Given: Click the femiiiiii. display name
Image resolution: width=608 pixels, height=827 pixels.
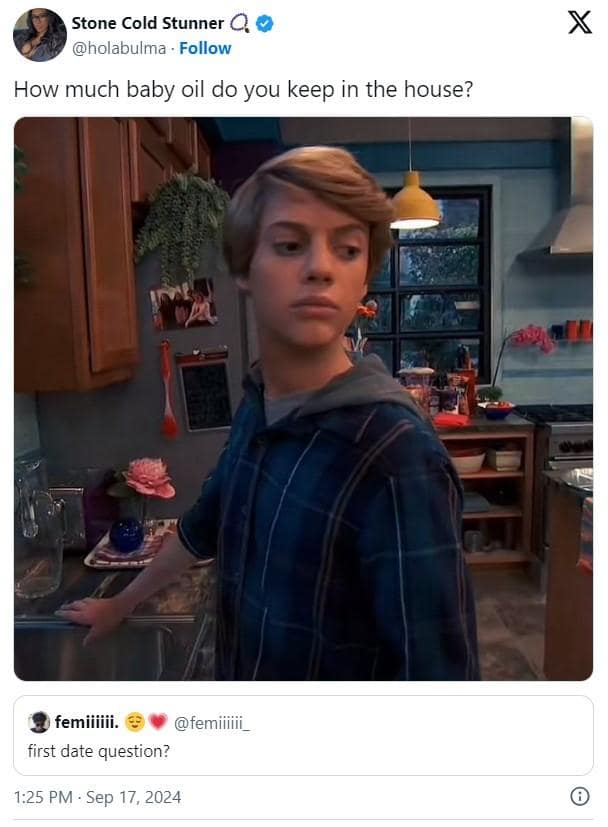Looking at the screenshot, I should [x=87, y=722].
